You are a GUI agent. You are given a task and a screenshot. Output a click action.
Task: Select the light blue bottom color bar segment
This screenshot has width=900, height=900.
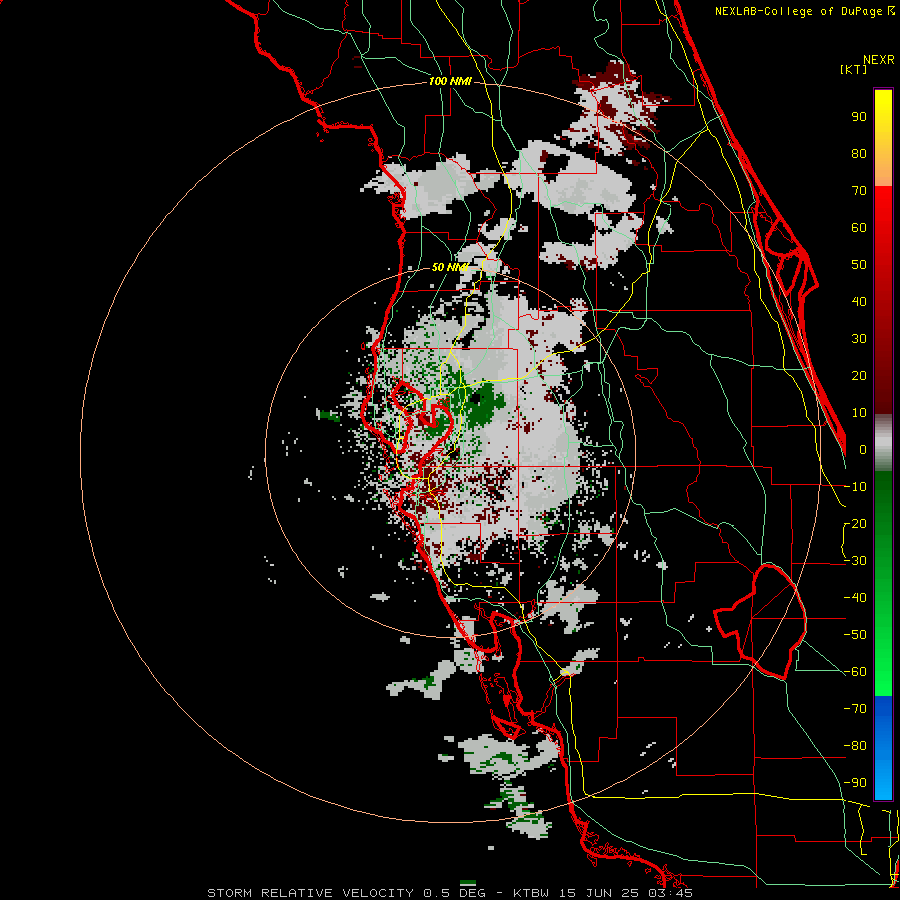click(883, 778)
